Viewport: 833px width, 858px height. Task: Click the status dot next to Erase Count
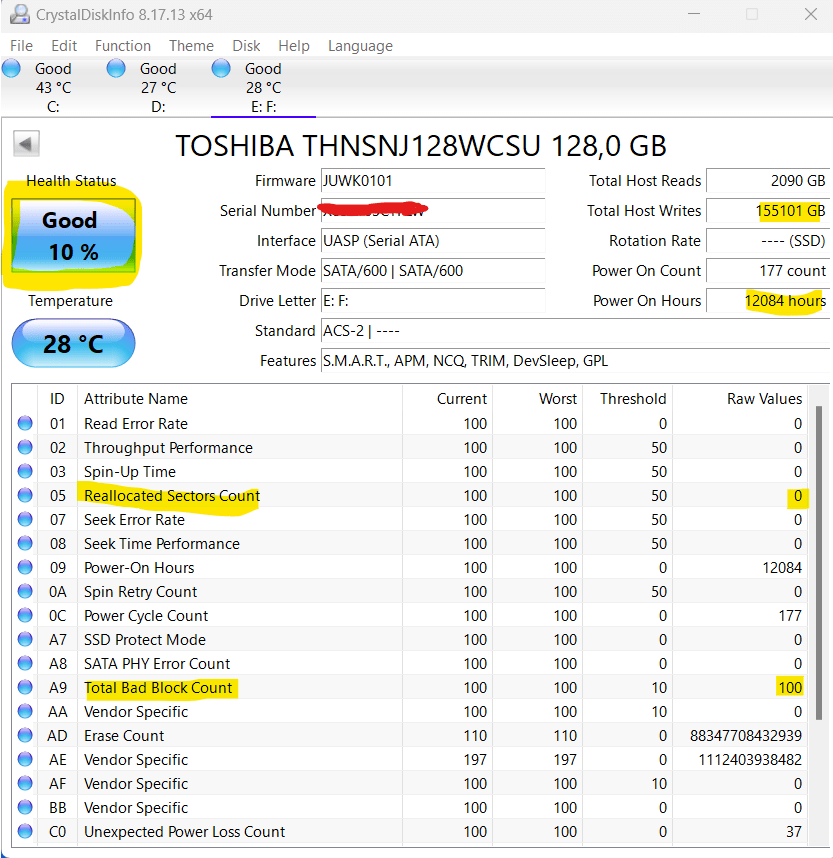(25, 735)
